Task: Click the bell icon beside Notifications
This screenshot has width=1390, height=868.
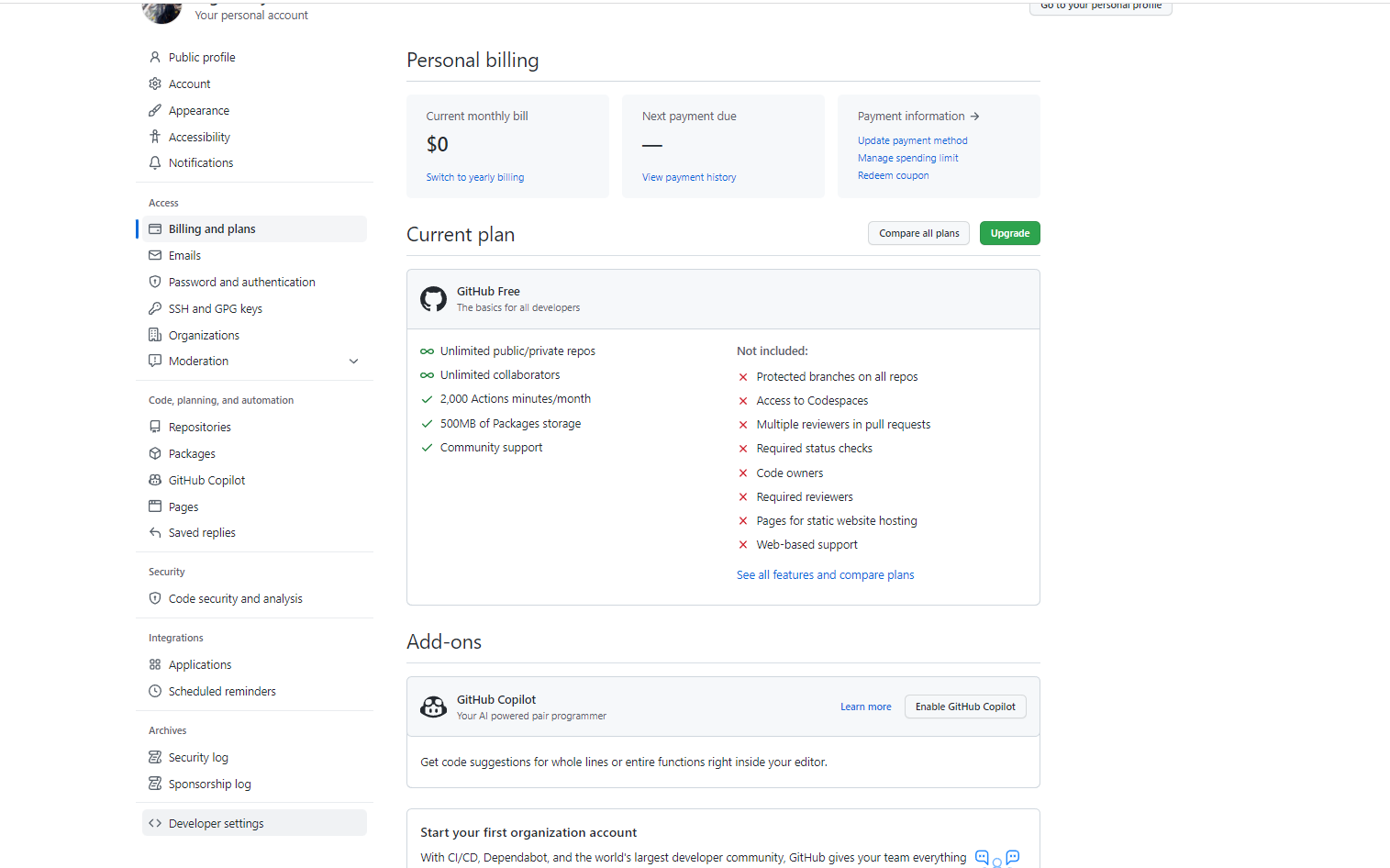Action: point(155,162)
